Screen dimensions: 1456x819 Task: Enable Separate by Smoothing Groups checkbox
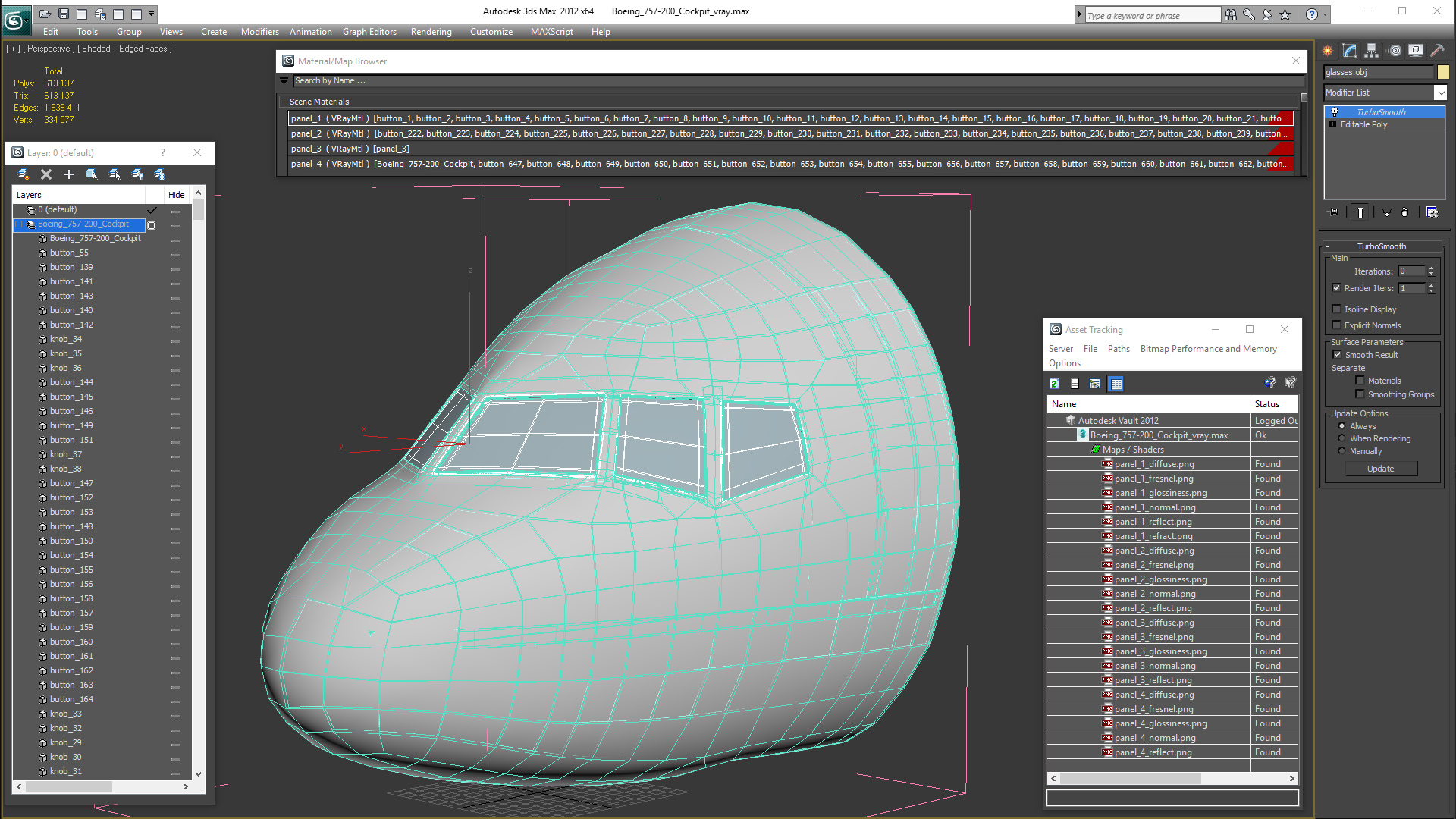point(1360,394)
